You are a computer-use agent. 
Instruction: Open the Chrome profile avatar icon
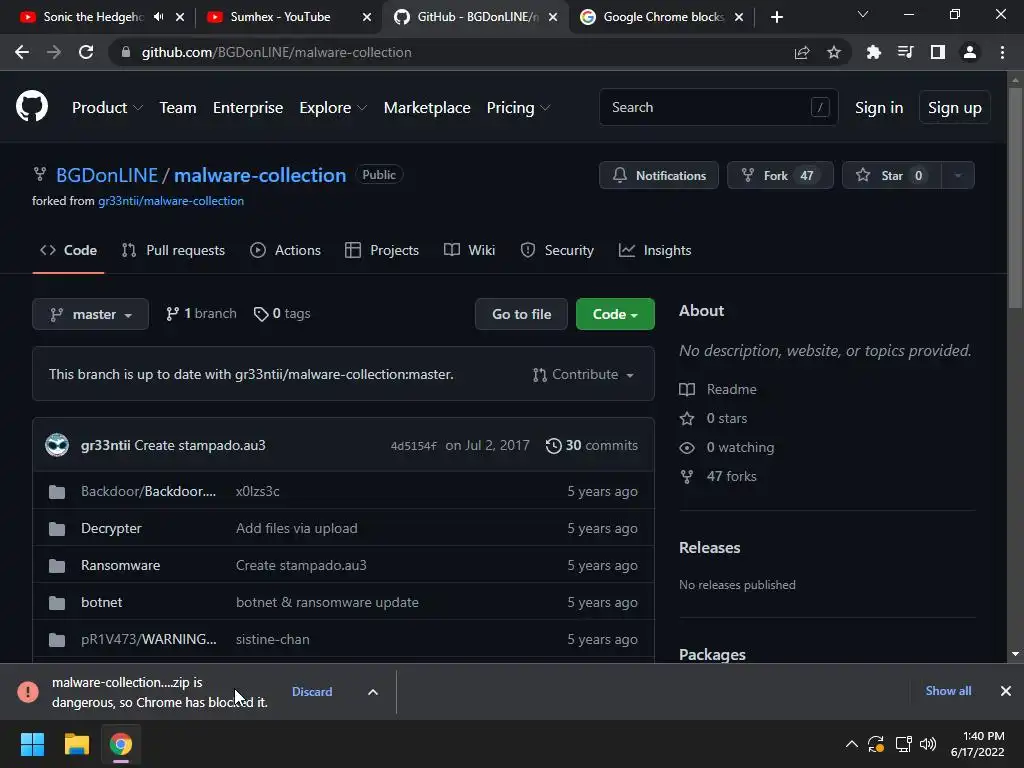click(x=970, y=52)
